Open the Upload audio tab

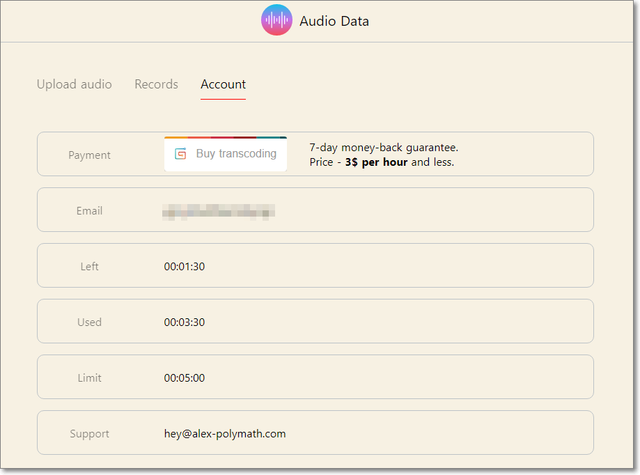point(74,84)
